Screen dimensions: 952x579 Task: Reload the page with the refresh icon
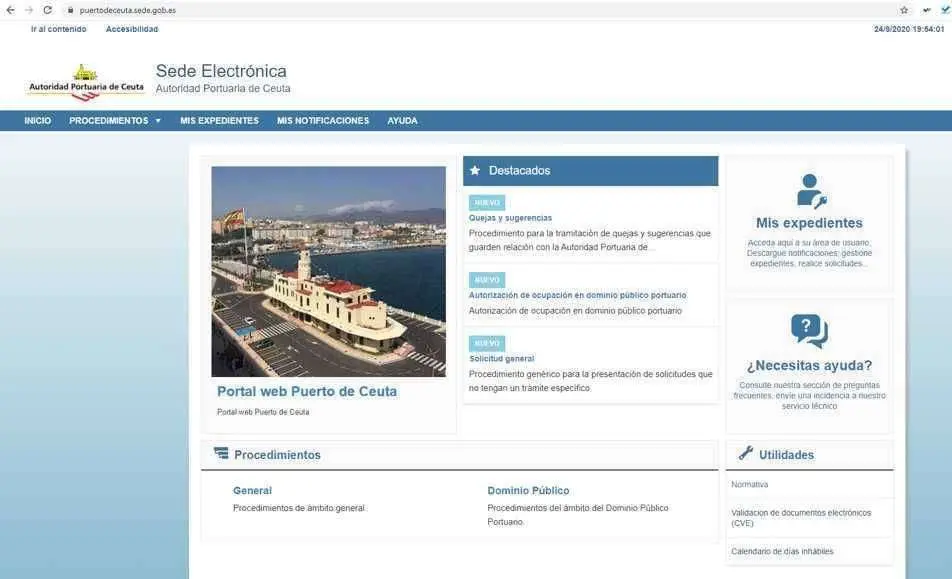coord(47,10)
